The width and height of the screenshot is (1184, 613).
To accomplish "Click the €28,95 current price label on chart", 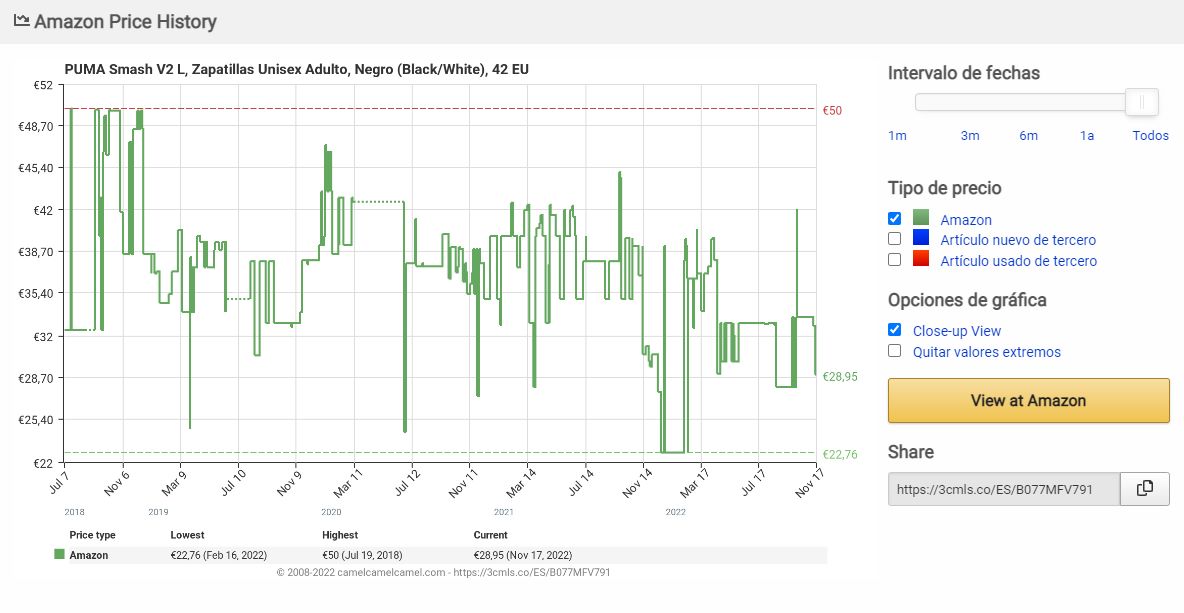I will pyautogui.click(x=840, y=376).
